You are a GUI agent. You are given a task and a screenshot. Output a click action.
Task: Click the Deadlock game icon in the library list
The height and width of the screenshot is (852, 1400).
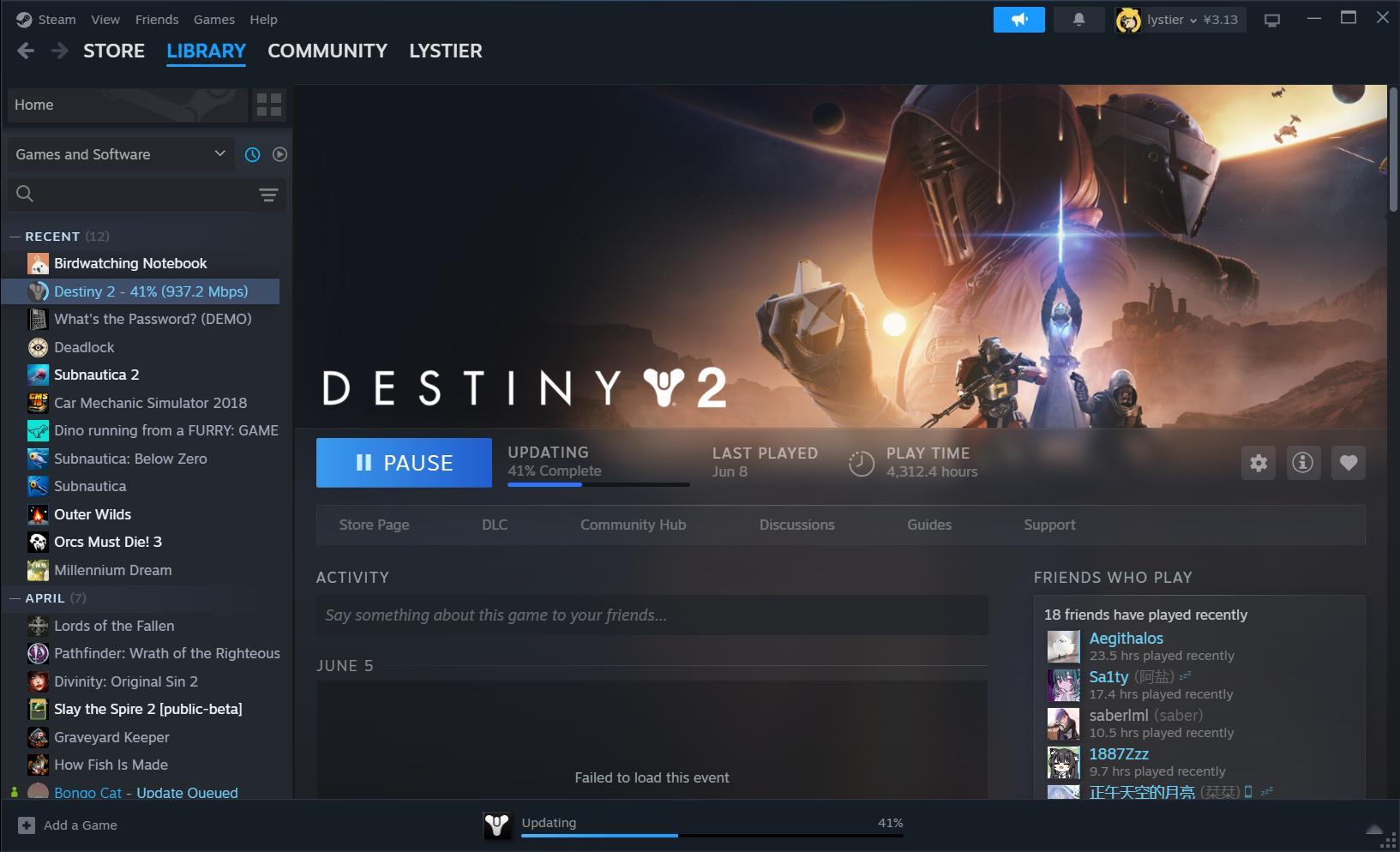38,347
